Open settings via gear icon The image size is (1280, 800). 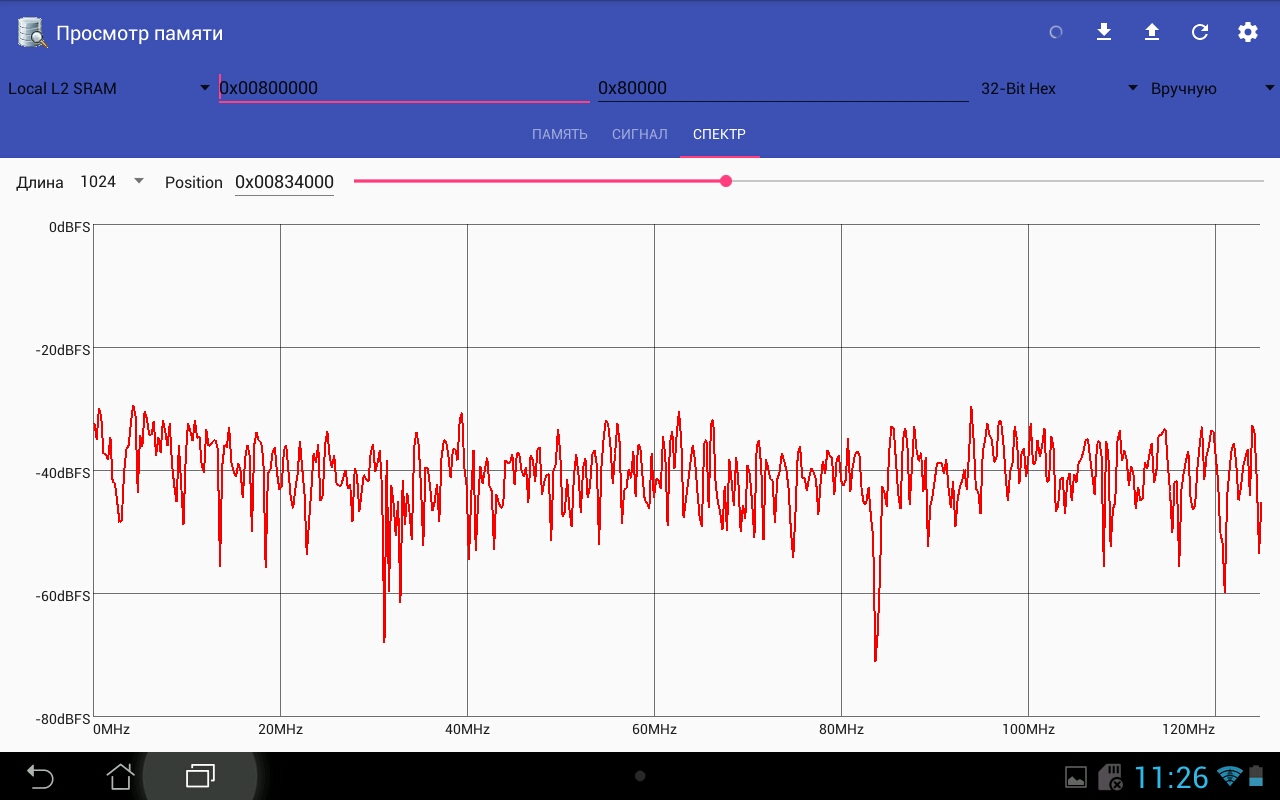(1248, 32)
